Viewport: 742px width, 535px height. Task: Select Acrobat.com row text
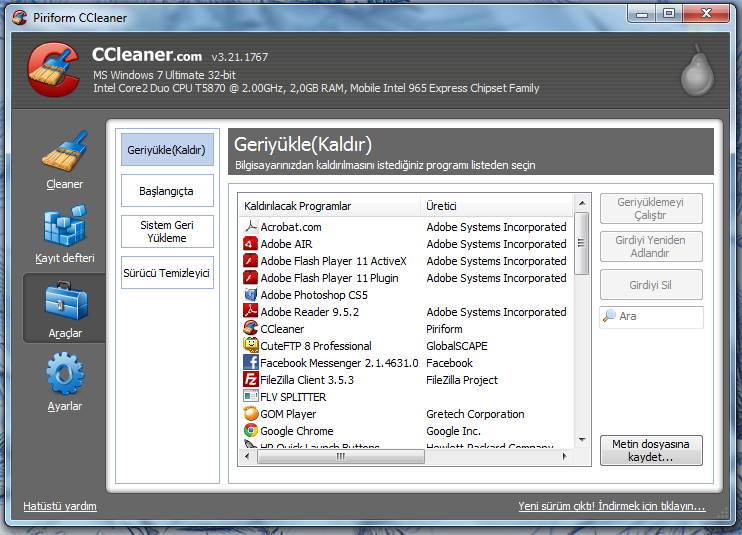point(291,227)
